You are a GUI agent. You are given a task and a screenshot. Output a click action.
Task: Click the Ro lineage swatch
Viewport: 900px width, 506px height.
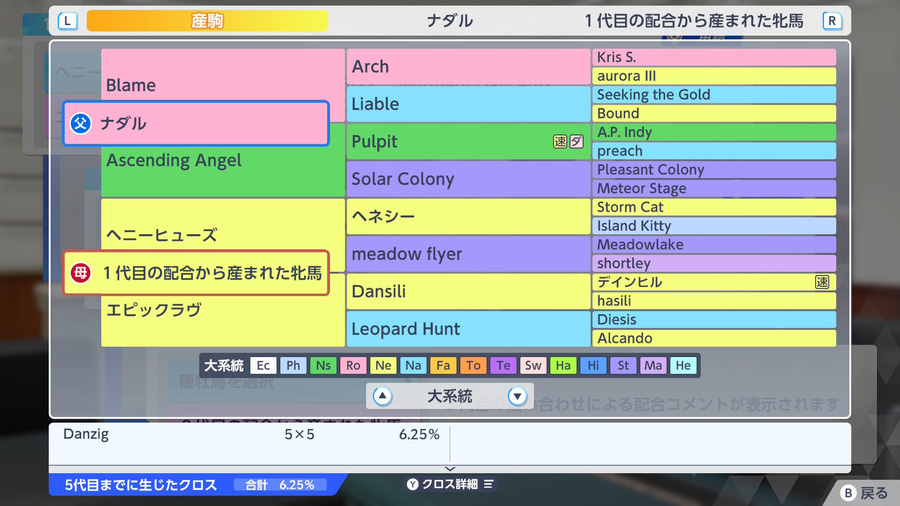click(x=353, y=365)
